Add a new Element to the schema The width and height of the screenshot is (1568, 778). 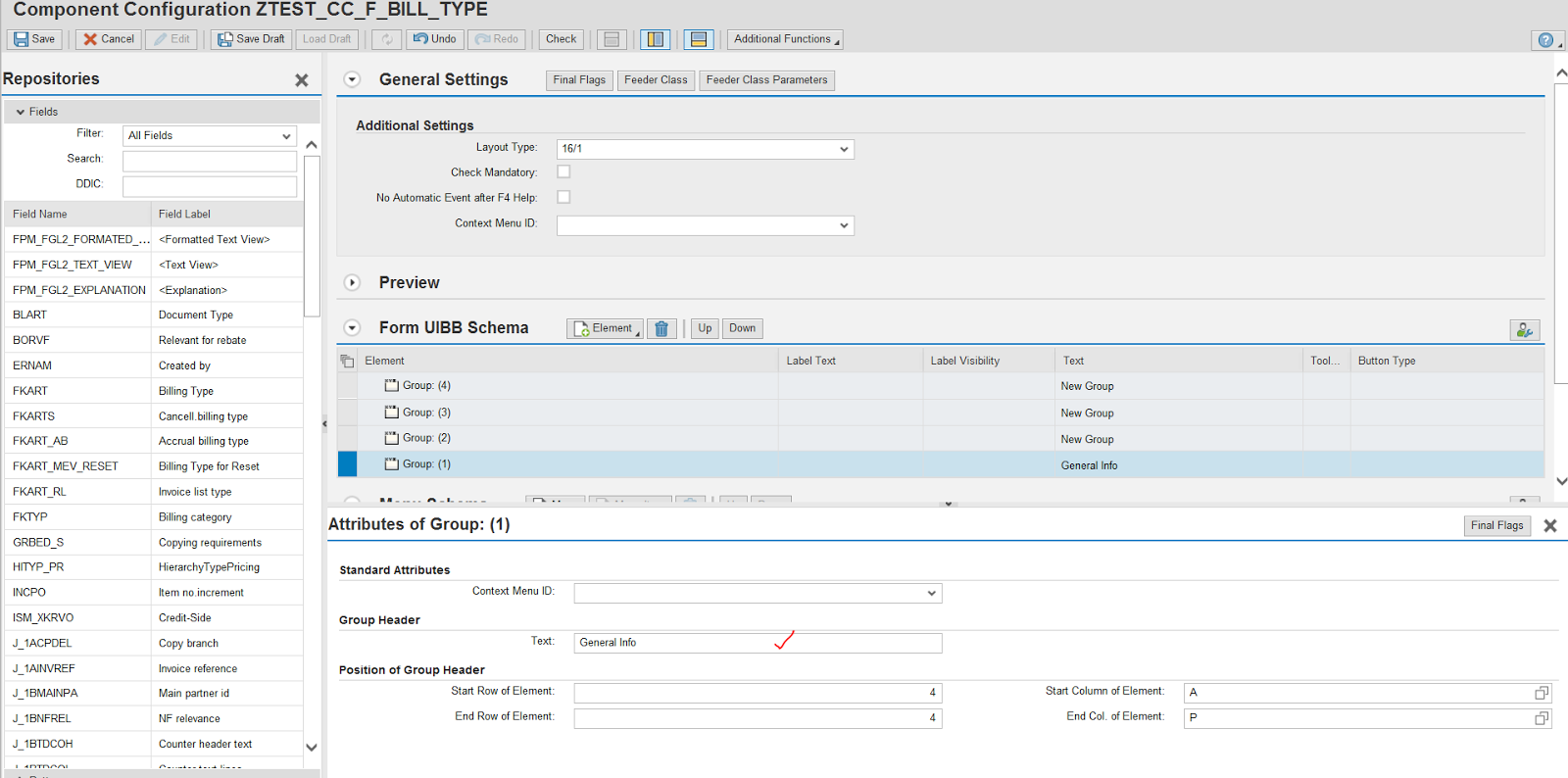pos(604,329)
